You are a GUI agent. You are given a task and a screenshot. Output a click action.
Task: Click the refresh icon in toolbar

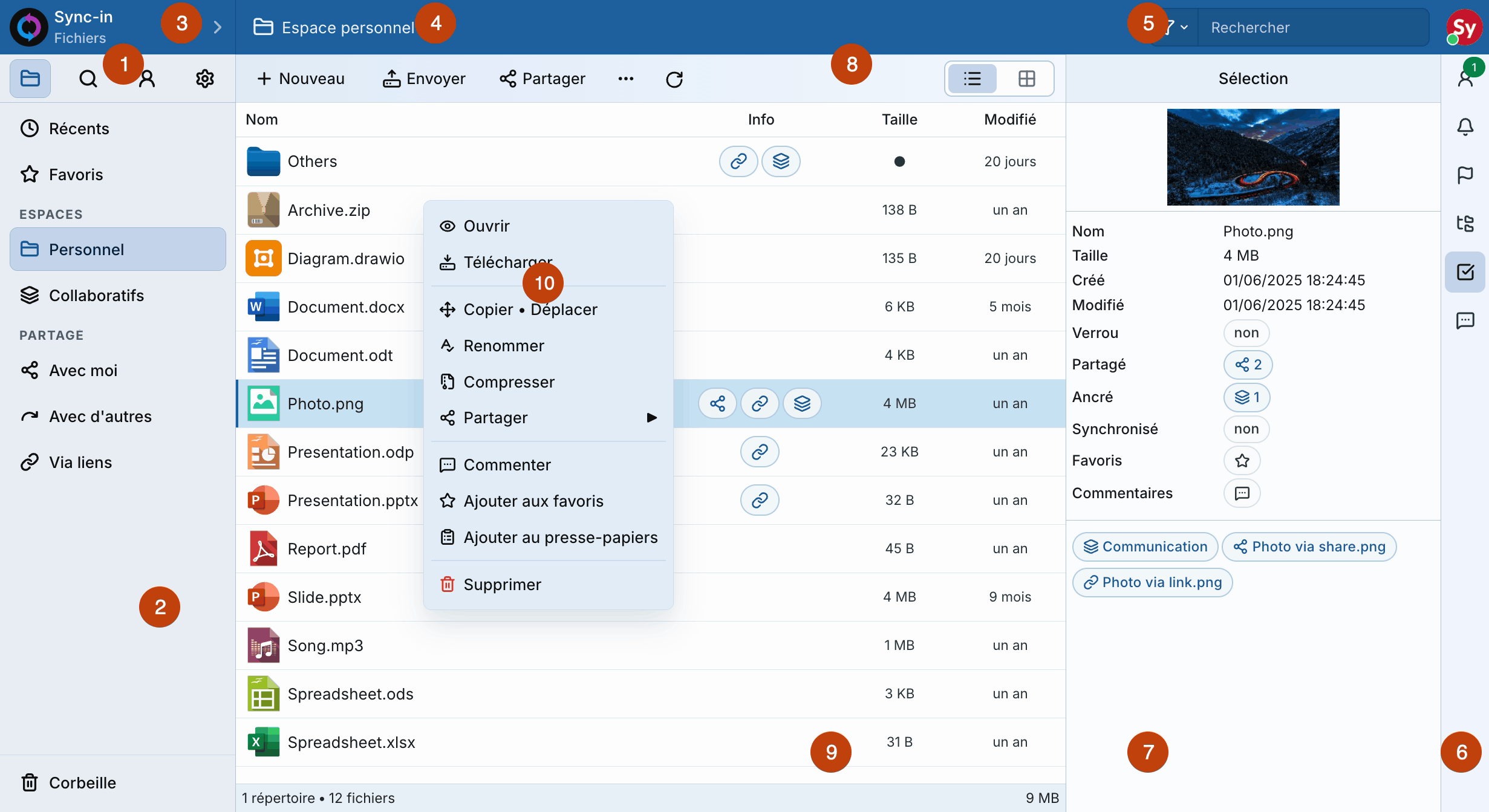[x=674, y=79]
